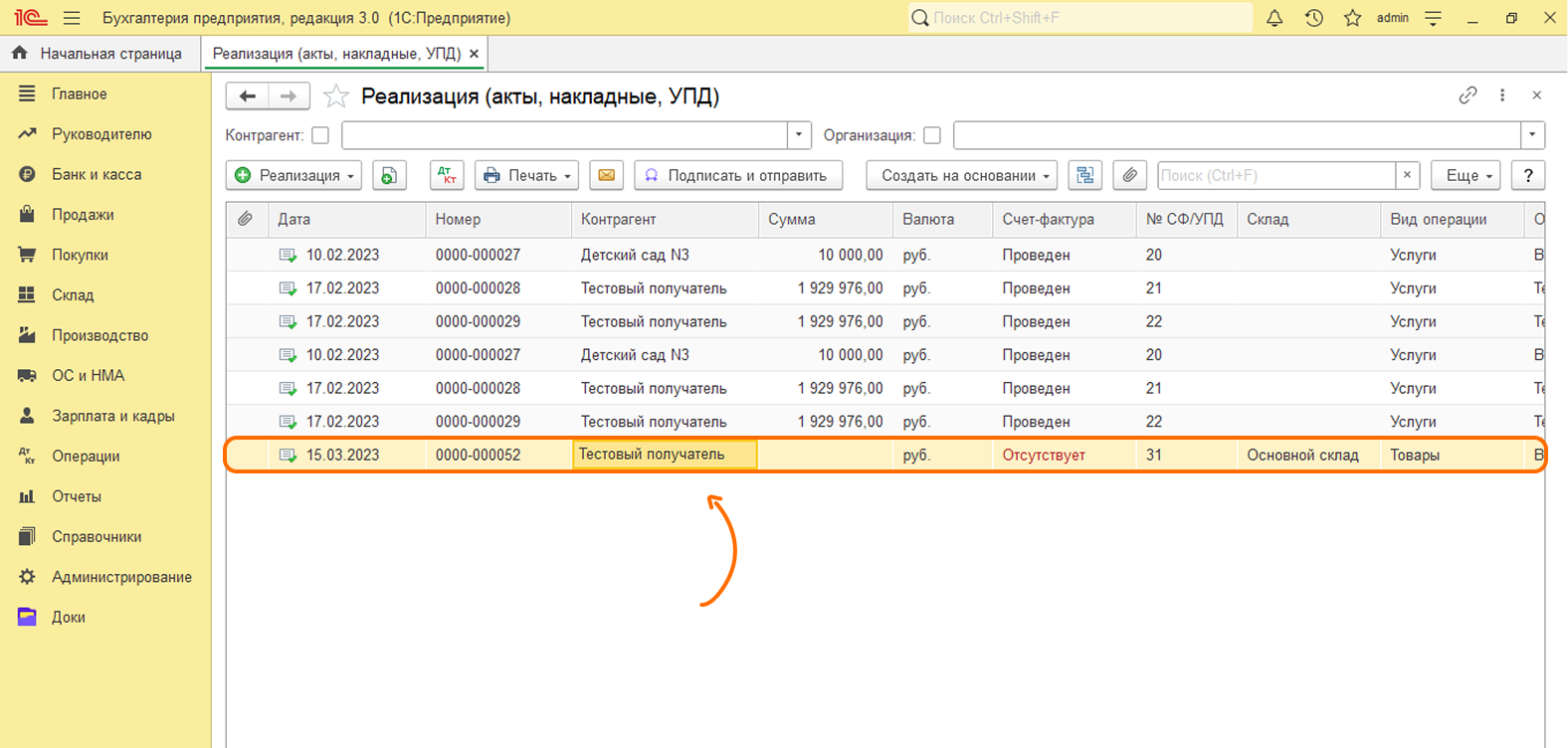Open form options three-dots menu
The height and width of the screenshot is (748, 1568).
(x=1502, y=95)
